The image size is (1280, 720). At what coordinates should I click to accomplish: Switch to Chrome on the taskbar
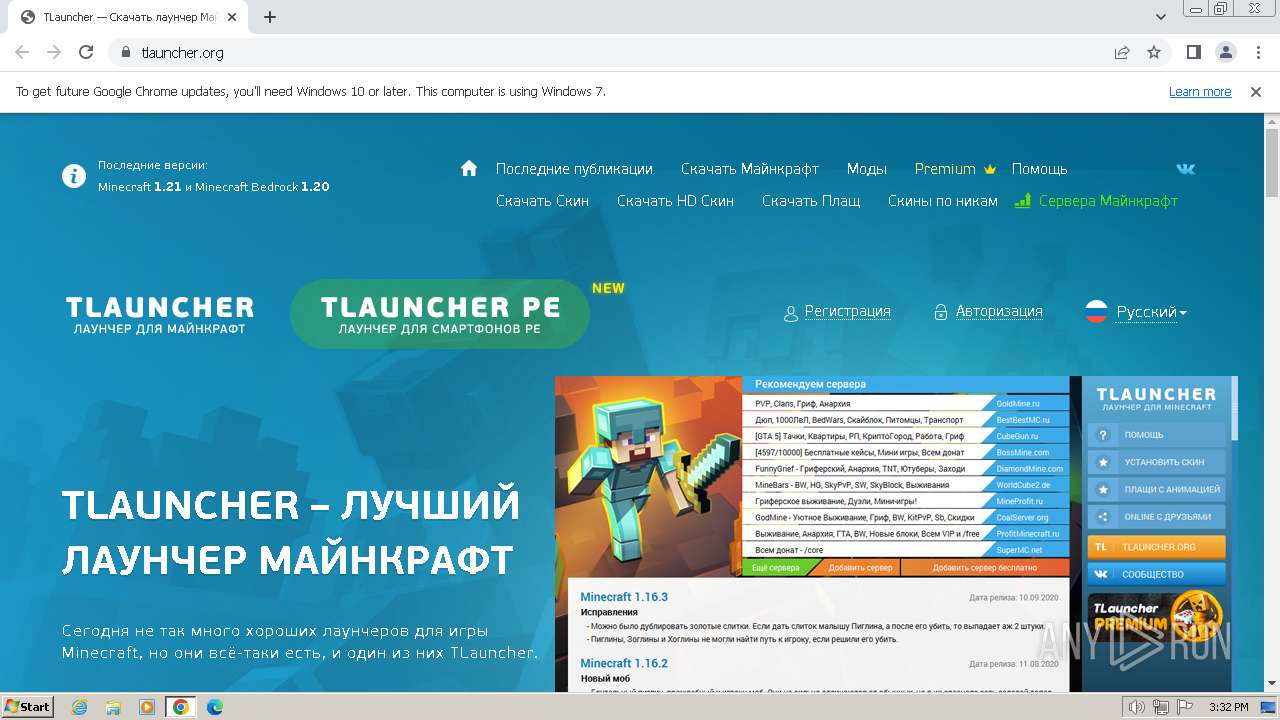pyautogui.click(x=181, y=707)
